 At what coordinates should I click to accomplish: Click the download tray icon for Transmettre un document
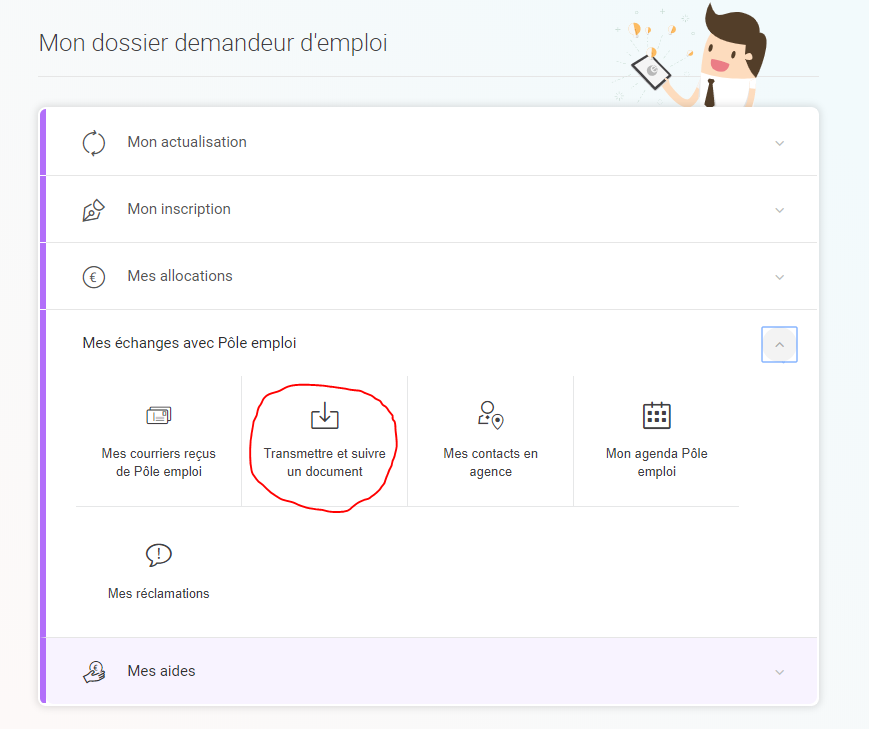click(325, 415)
